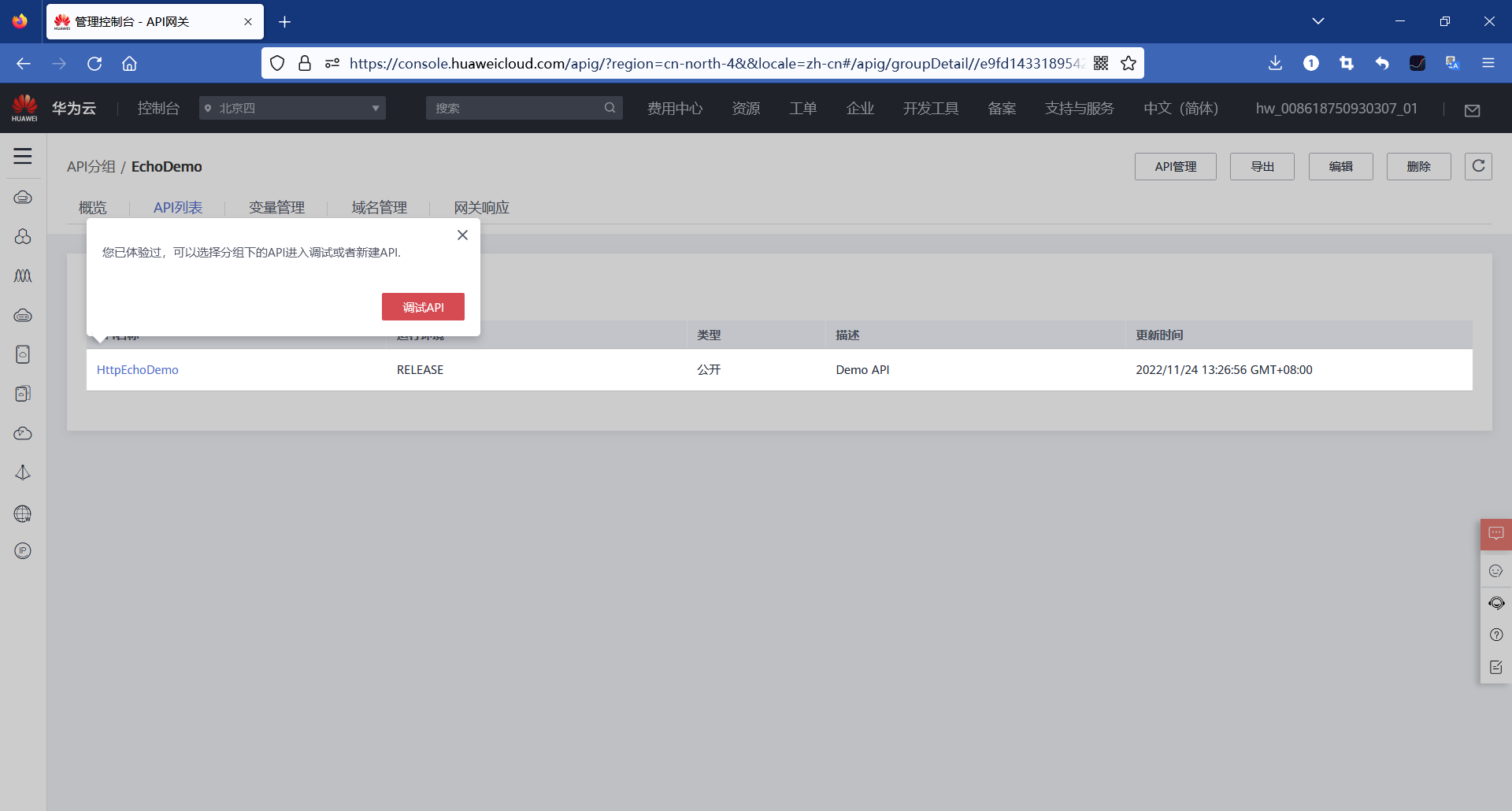Open the 资源 menu
Image resolution: width=1512 pixels, height=811 pixels.
(746, 108)
